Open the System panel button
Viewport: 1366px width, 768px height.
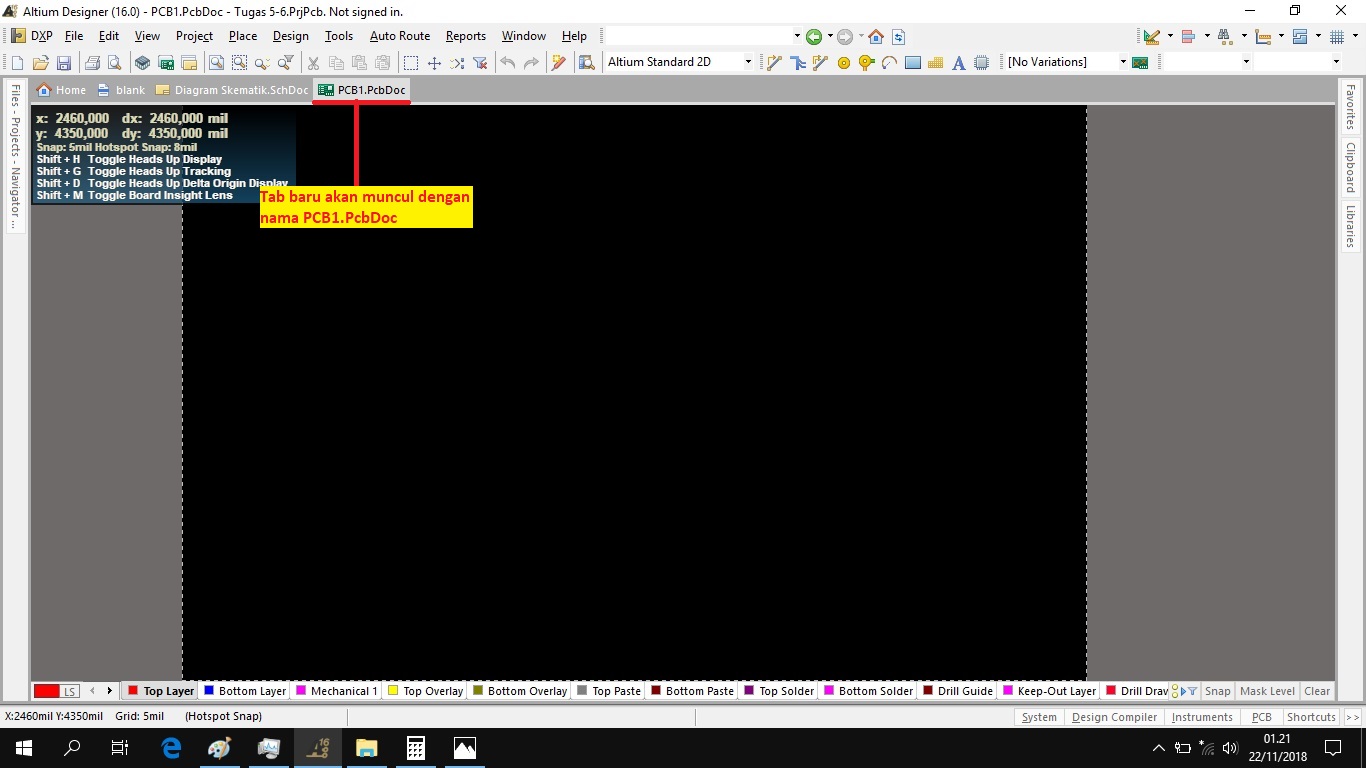[x=1039, y=717]
